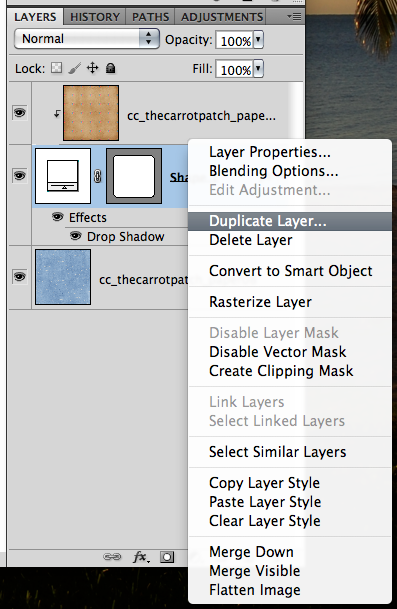Image resolution: width=397 pixels, height=609 pixels.
Task: Choose Rasterize Layer in the menu
Action: pos(260,302)
